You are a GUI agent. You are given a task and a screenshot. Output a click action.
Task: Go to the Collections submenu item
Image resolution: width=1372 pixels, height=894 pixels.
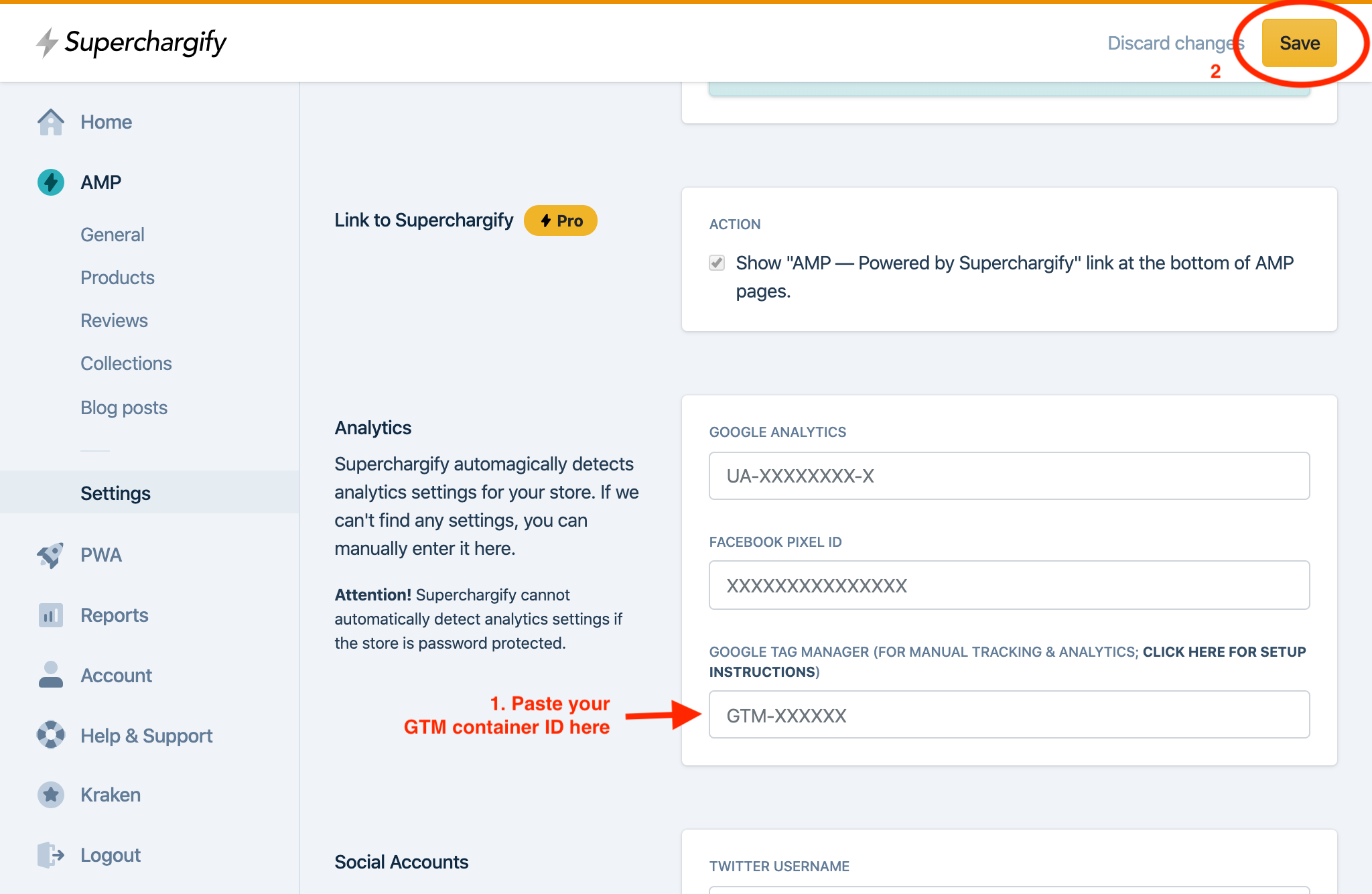pyautogui.click(x=126, y=363)
